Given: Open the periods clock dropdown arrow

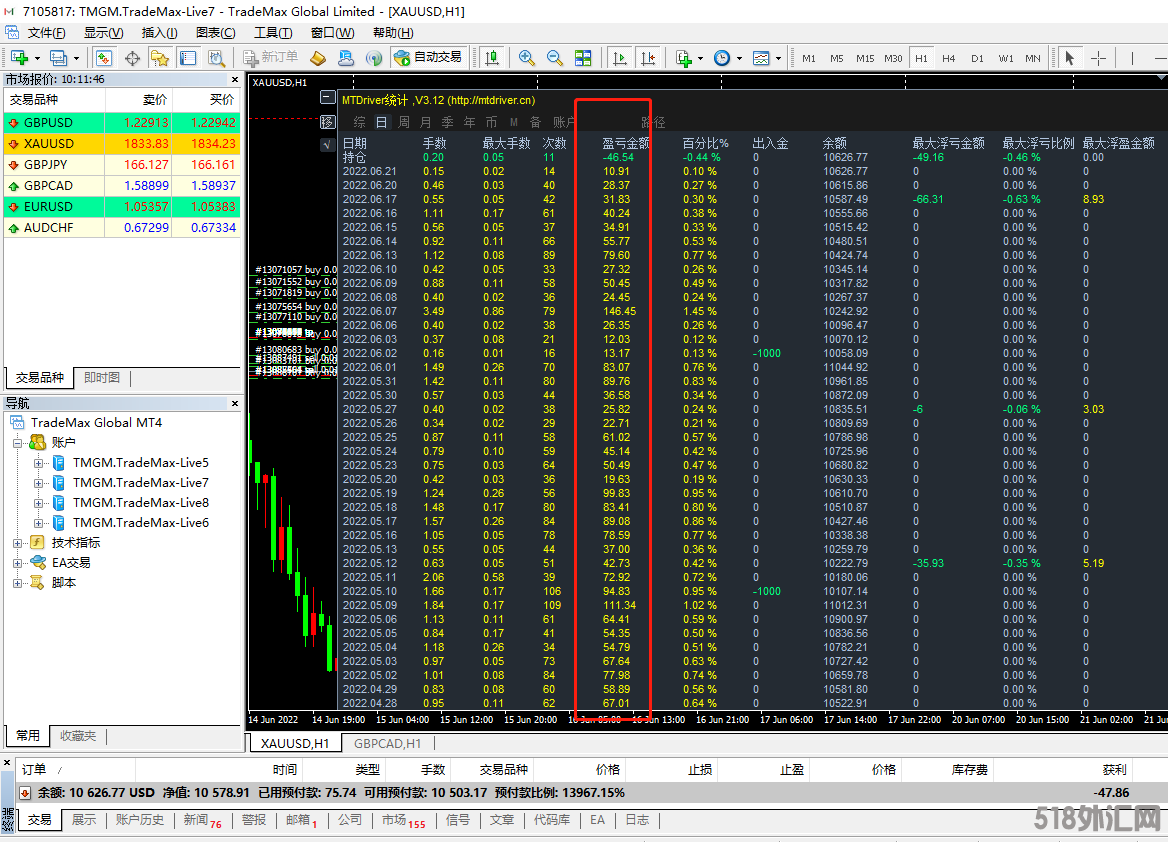Looking at the screenshot, I should point(739,58).
